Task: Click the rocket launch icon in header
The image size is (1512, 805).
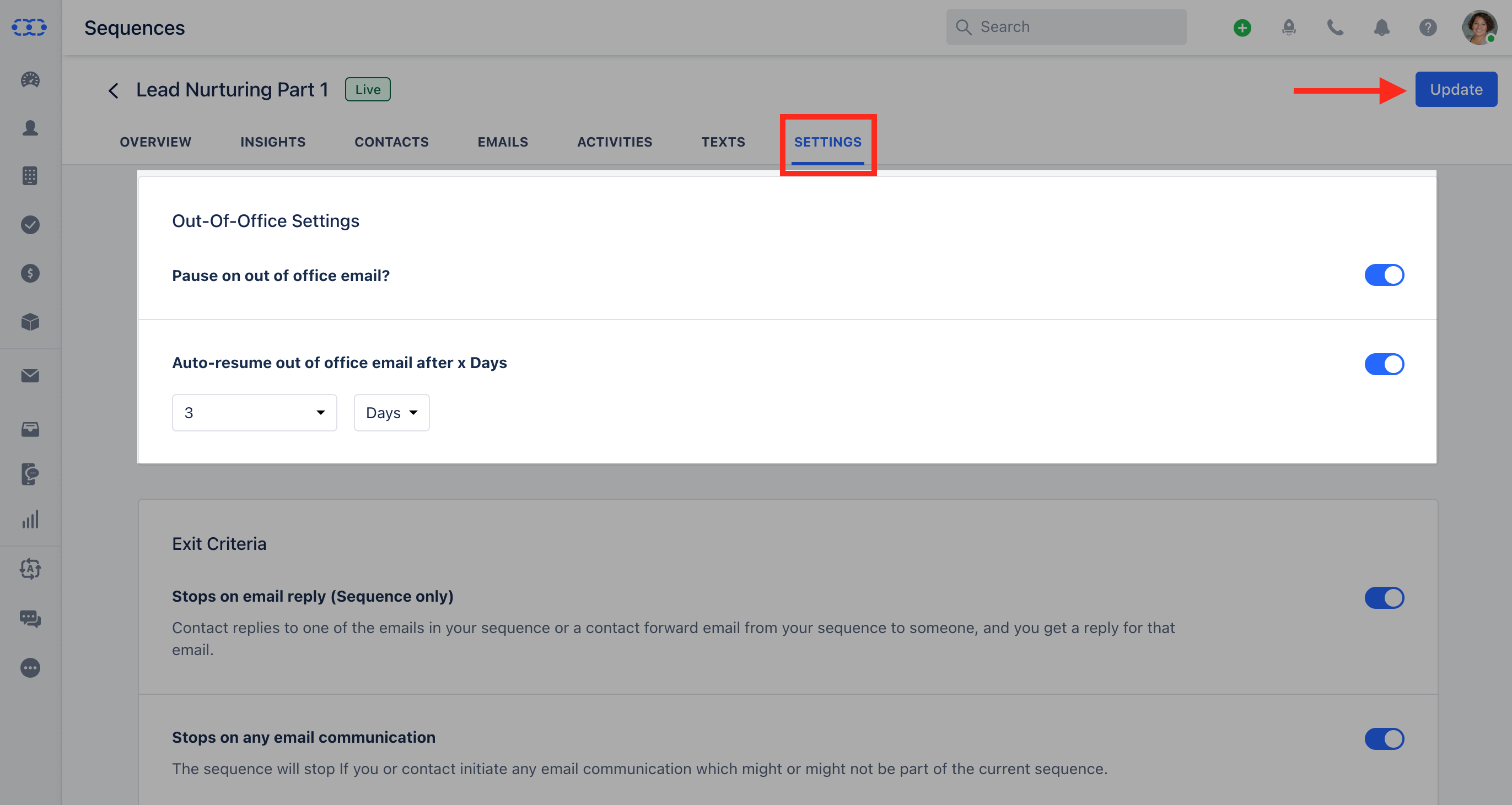Action: [1288, 28]
